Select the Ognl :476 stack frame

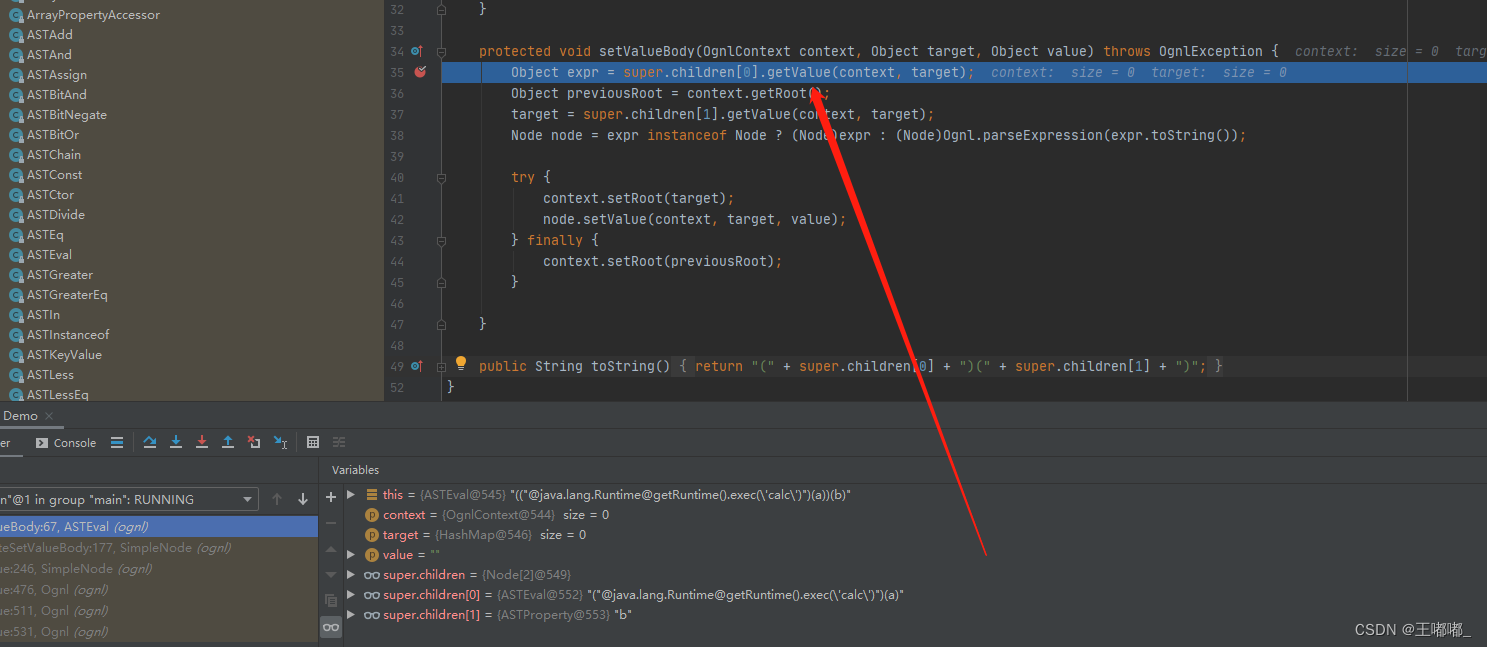[x=159, y=589]
